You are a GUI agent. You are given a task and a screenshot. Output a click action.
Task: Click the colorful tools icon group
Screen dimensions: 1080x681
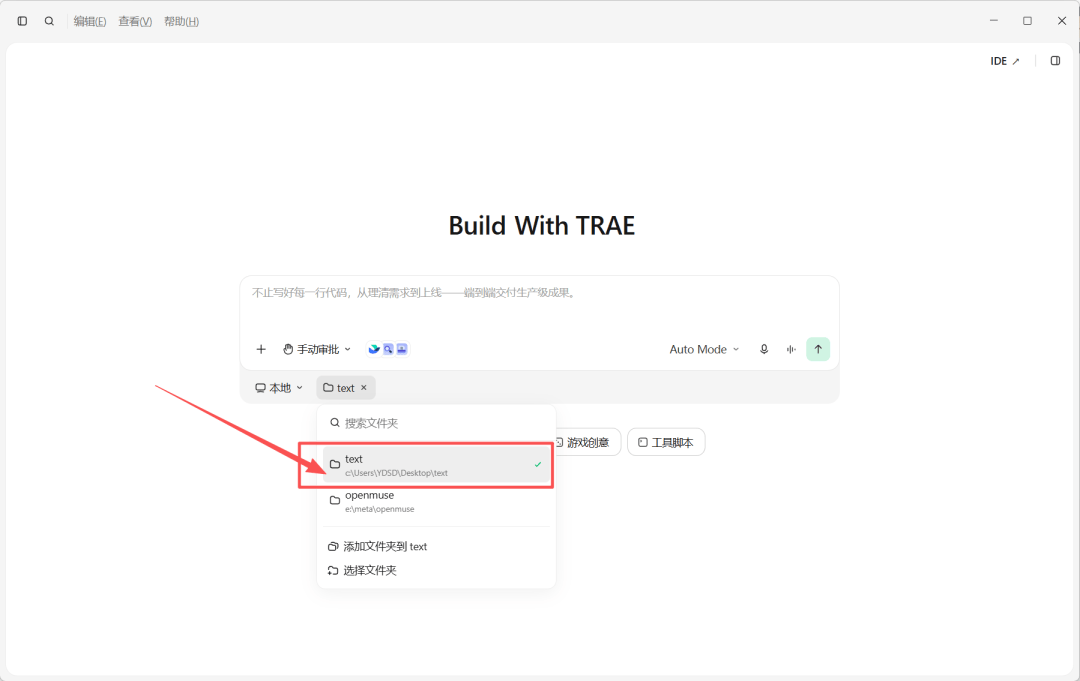388,349
